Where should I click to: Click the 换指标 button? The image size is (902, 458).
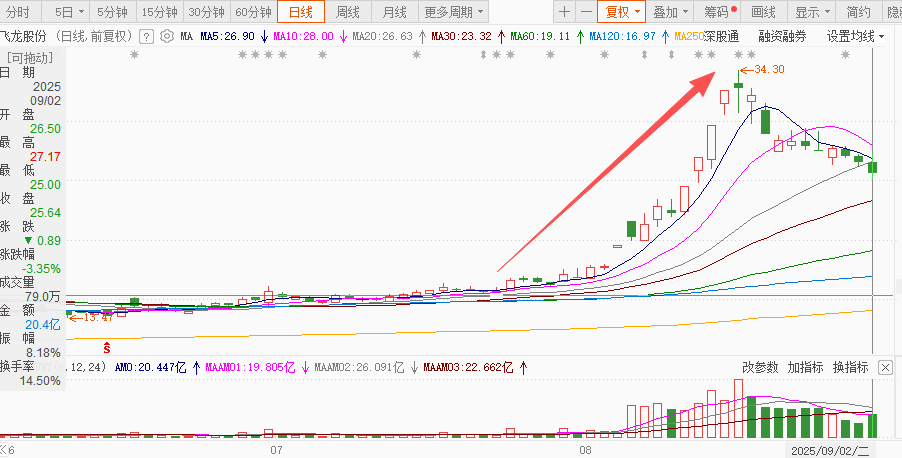[x=850, y=367]
